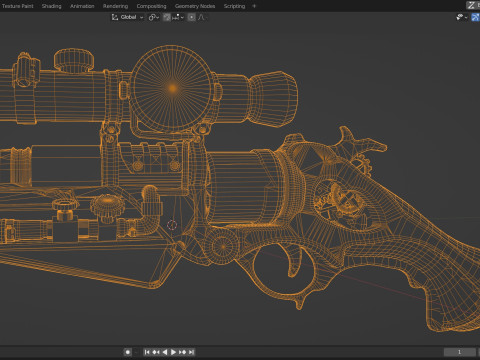480x360 pixels.
Task: Jump to the start frame
Action: tap(147, 352)
